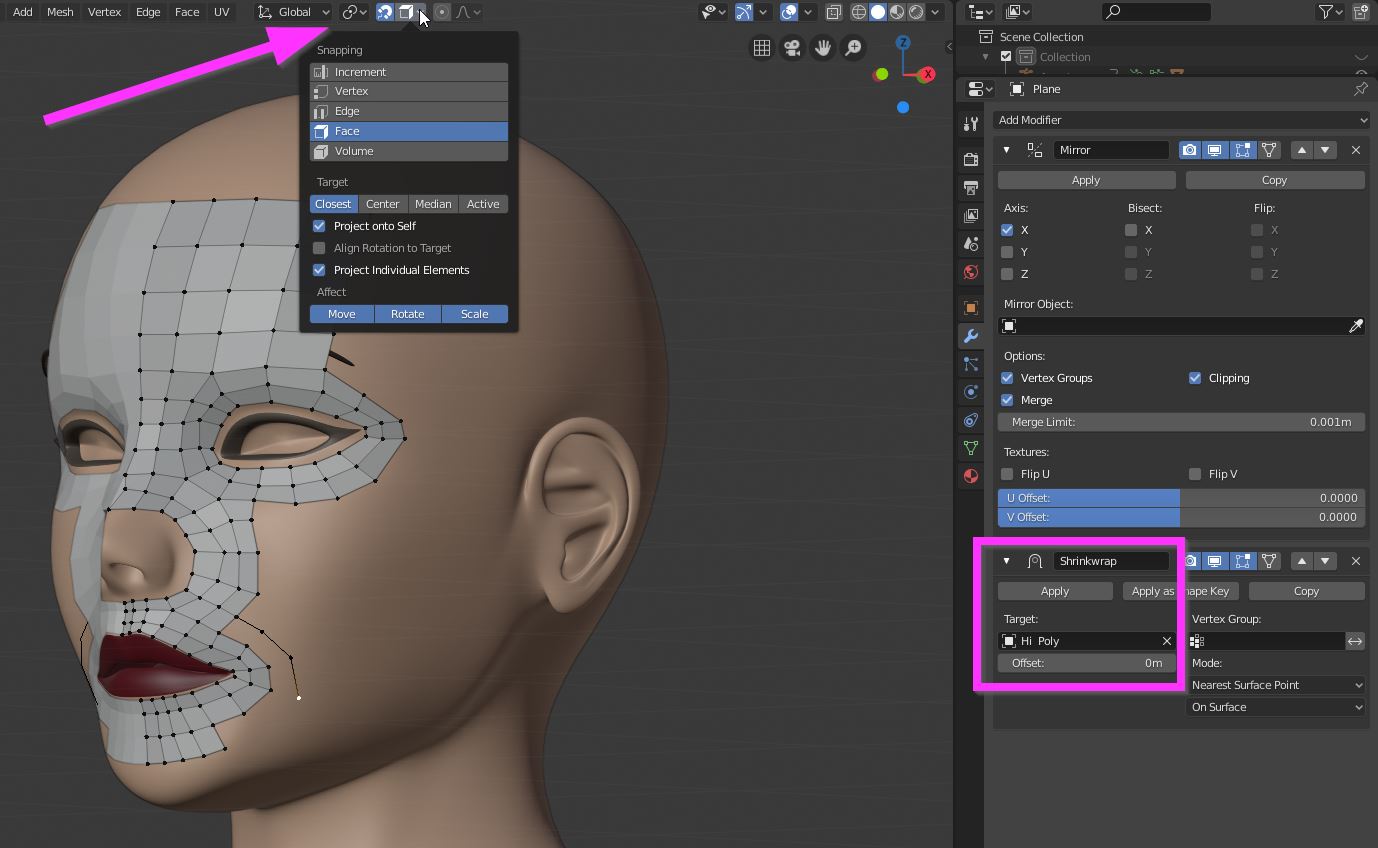The height and width of the screenshot is (848, 1378).
Task: Toggle viewport overlays button
Action: 789,12
